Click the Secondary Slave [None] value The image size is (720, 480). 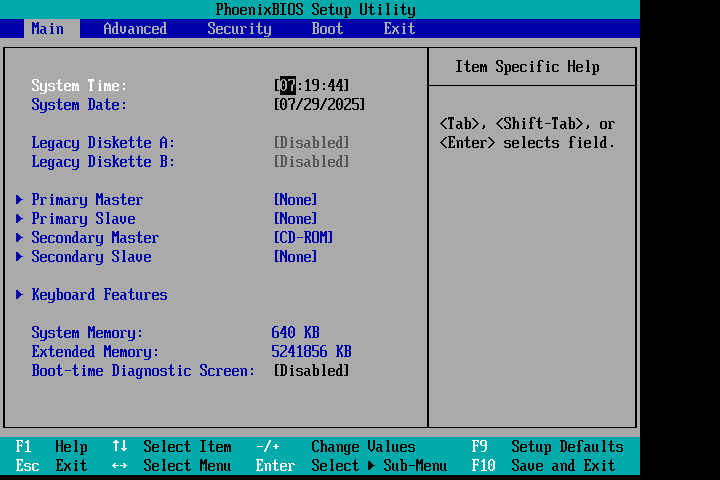coord(295,257)
